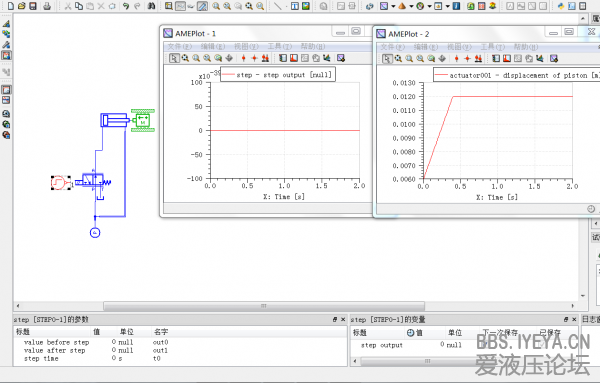Open dropdown arrow next to window icon
Image resolution: width=600 pixels, height=383 pixels.
coord(447,6)
